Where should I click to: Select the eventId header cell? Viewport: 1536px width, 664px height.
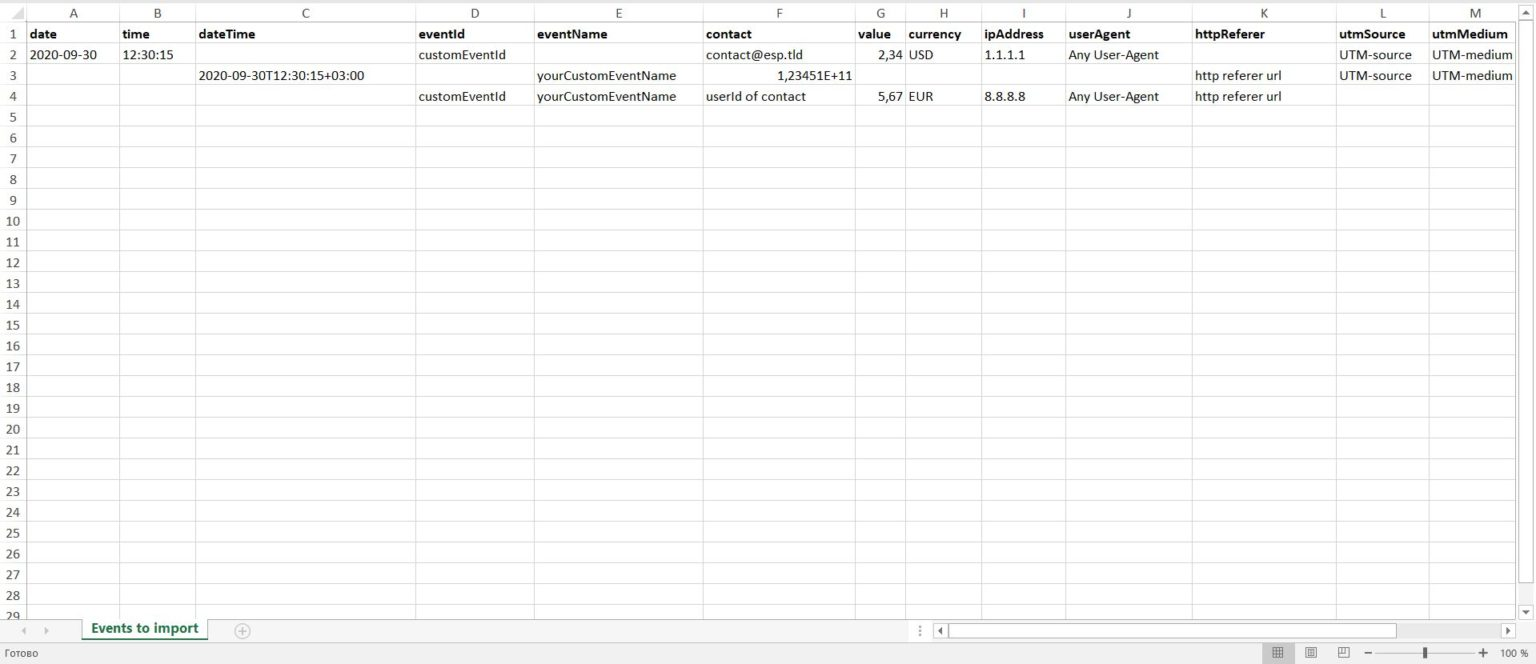point(474,34)
